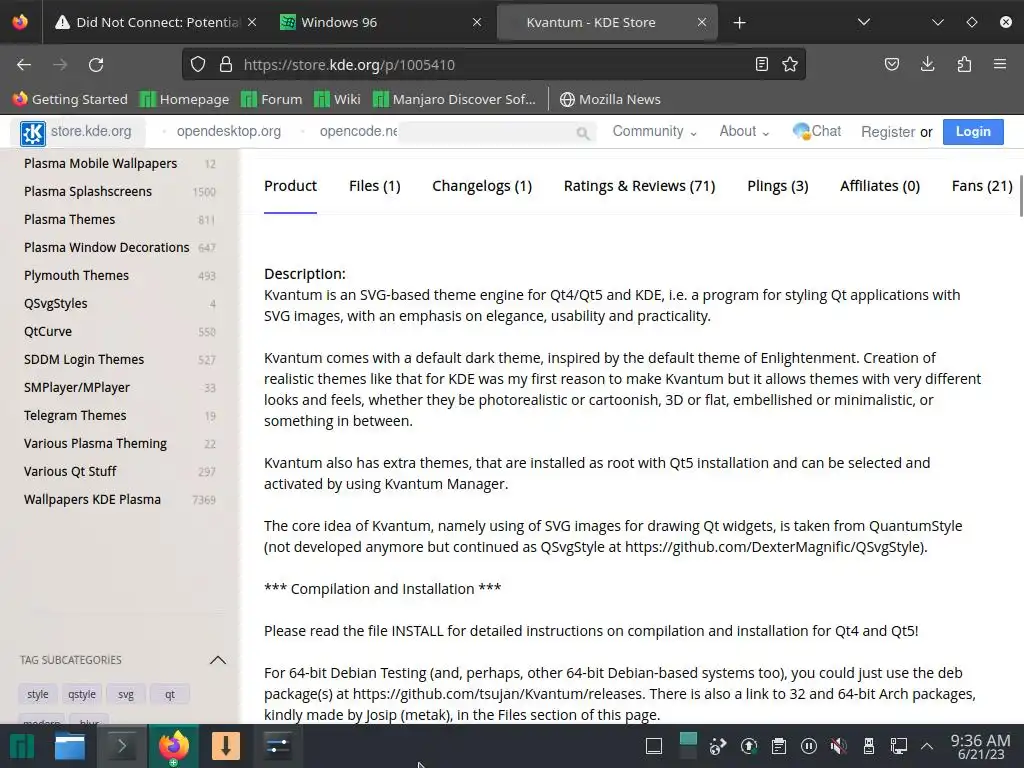
Task: Open the tracking protection shield icon
Action: point(198,65)
